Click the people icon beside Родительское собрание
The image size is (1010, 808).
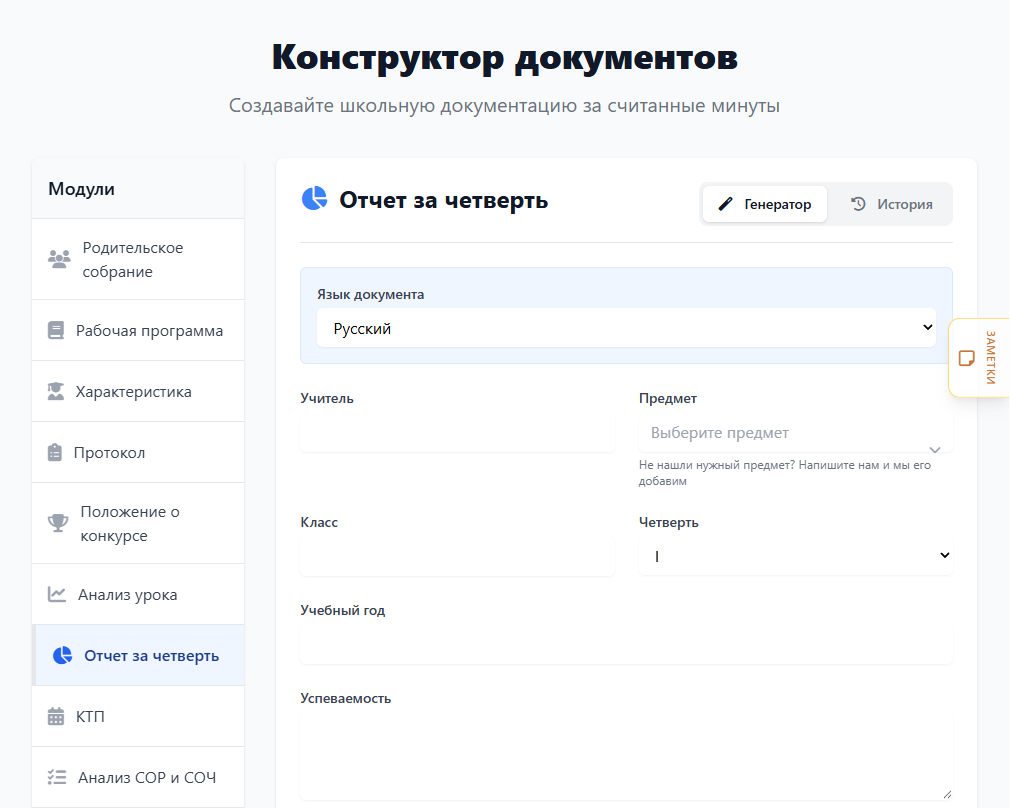coord(59,259)
